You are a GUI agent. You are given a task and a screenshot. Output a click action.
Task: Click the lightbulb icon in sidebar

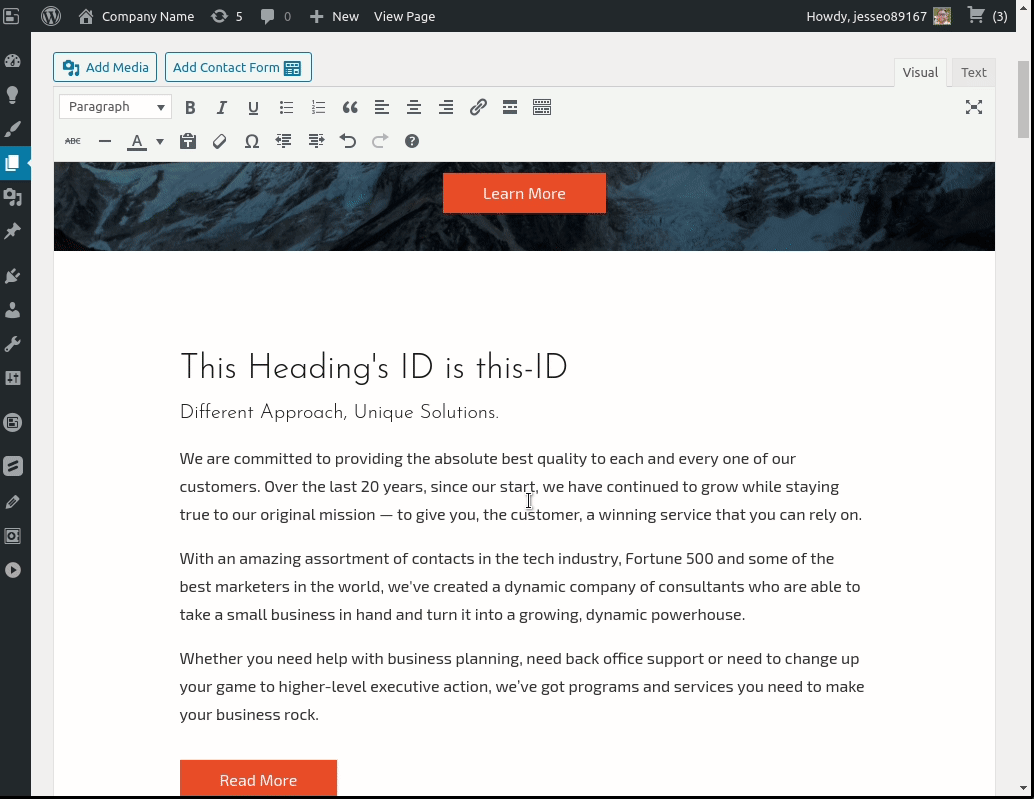13,95
